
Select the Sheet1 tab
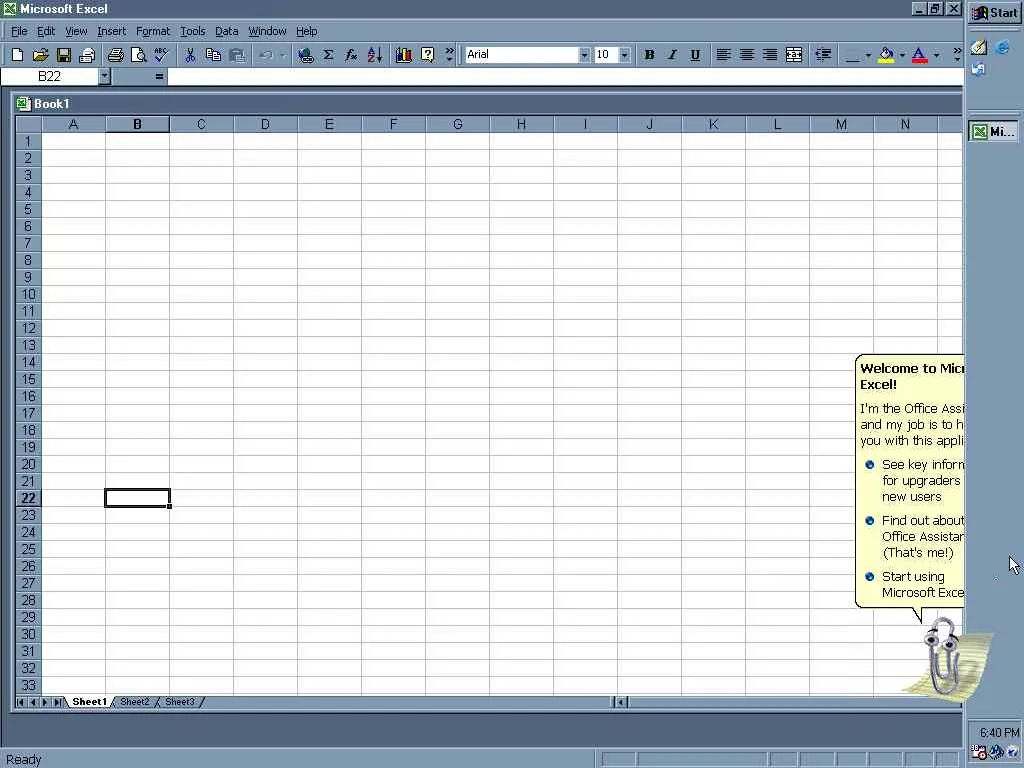coord(89,702)
